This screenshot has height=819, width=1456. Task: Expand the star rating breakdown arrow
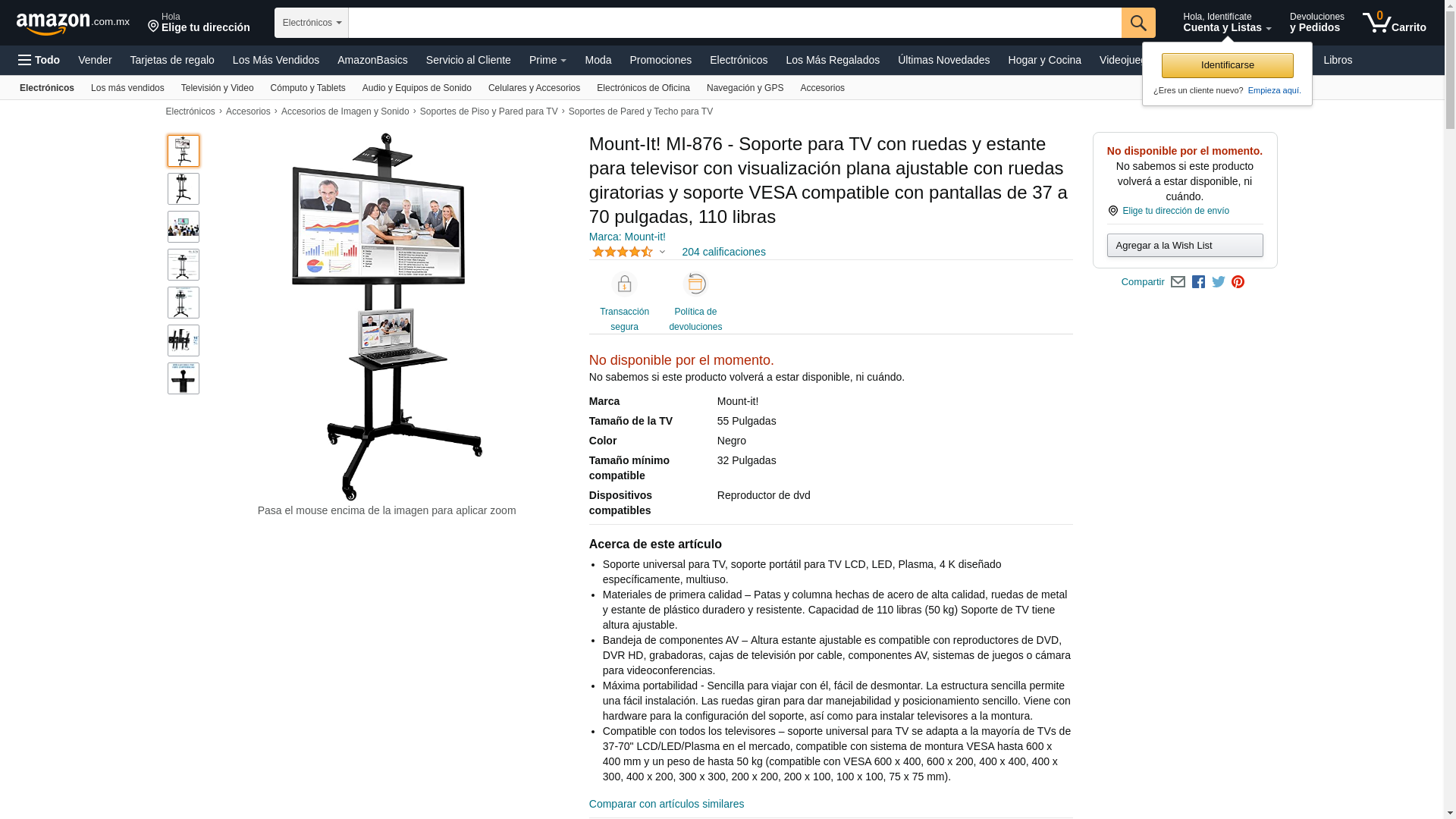662,253
